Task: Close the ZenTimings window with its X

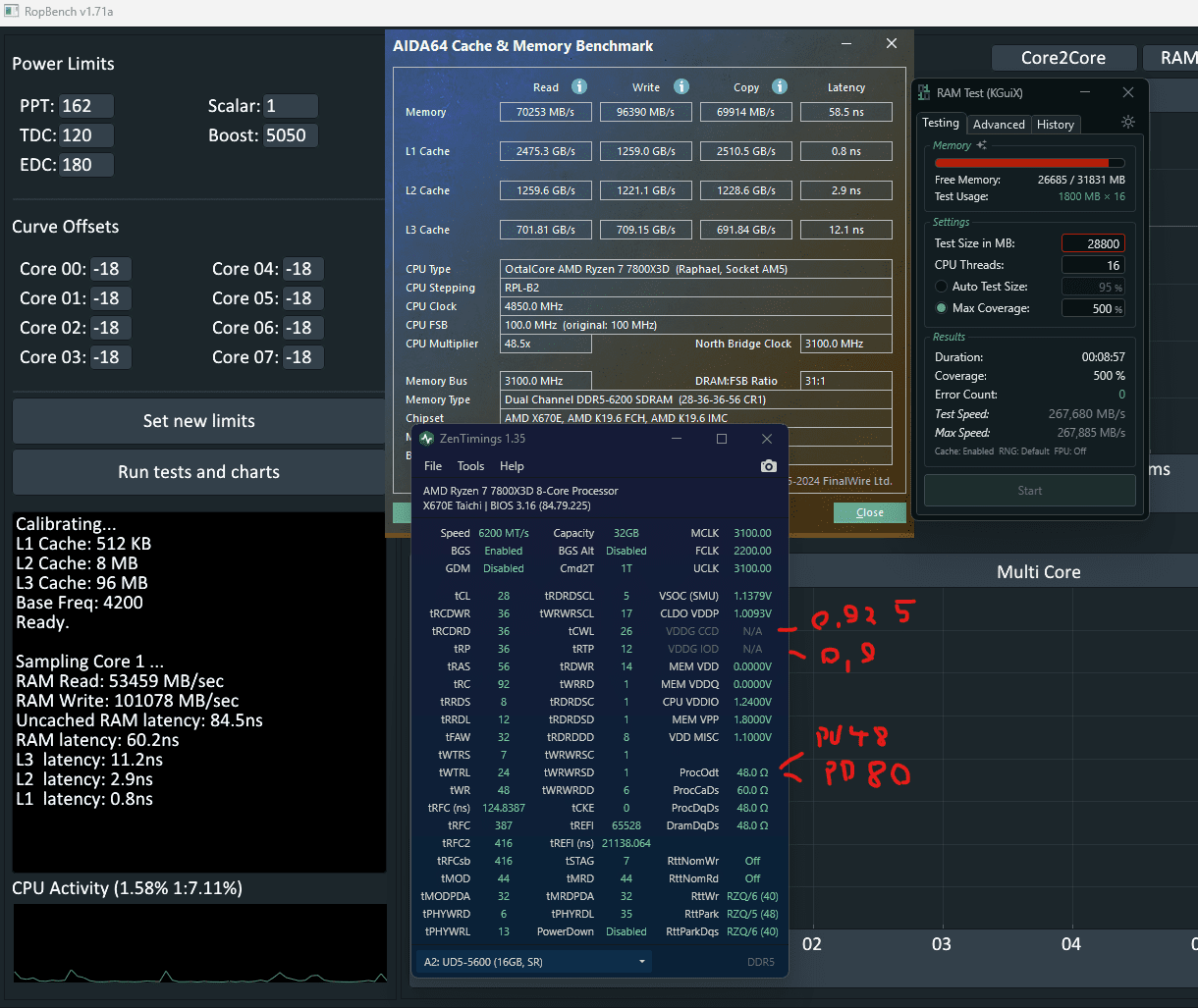Action: [767, 439]
